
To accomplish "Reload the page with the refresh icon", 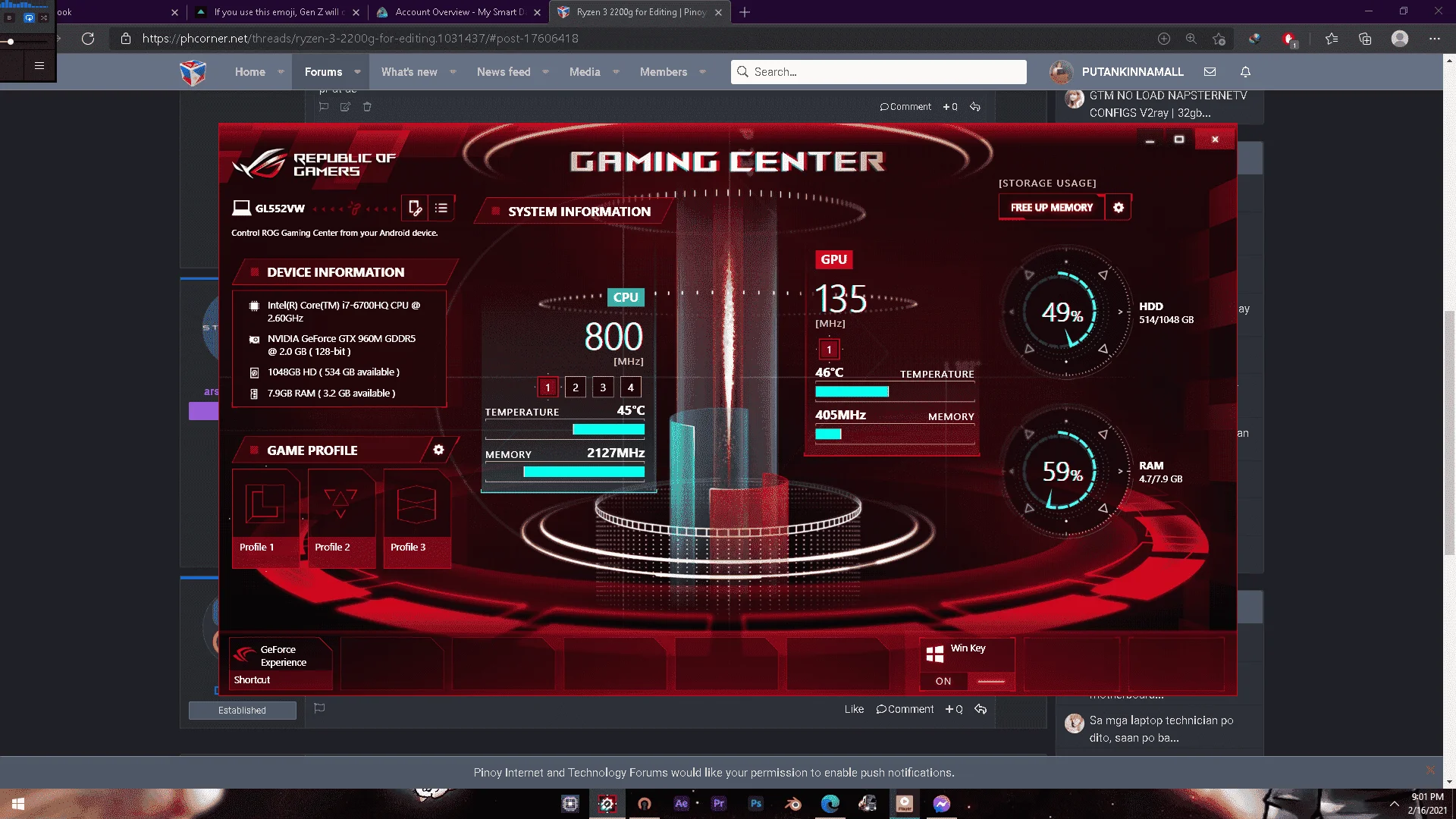I will 88,38.
